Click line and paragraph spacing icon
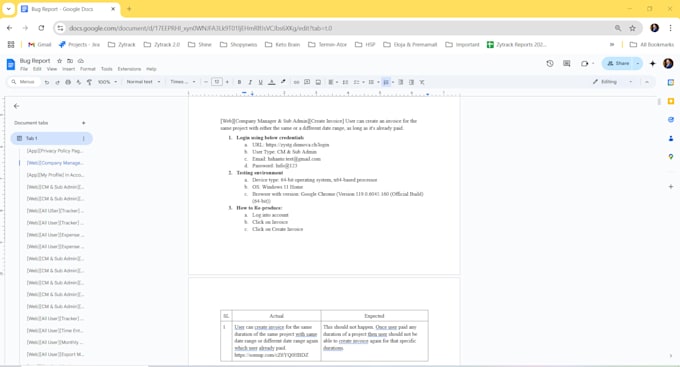The height and width of the screenshot is (367, 680). tap(345, 82)
